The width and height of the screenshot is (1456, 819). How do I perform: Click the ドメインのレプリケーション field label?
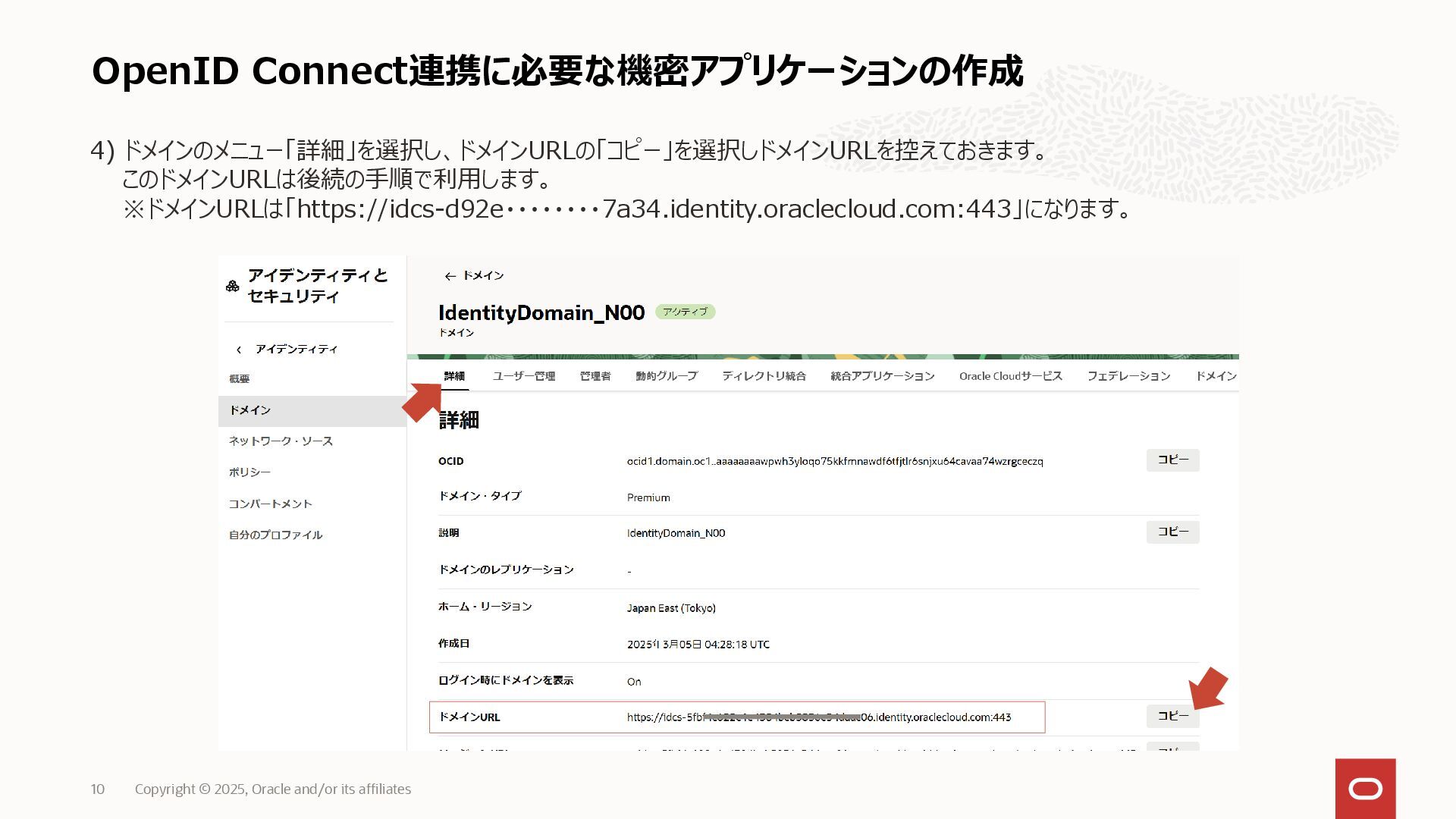click(x=506, y=570)
